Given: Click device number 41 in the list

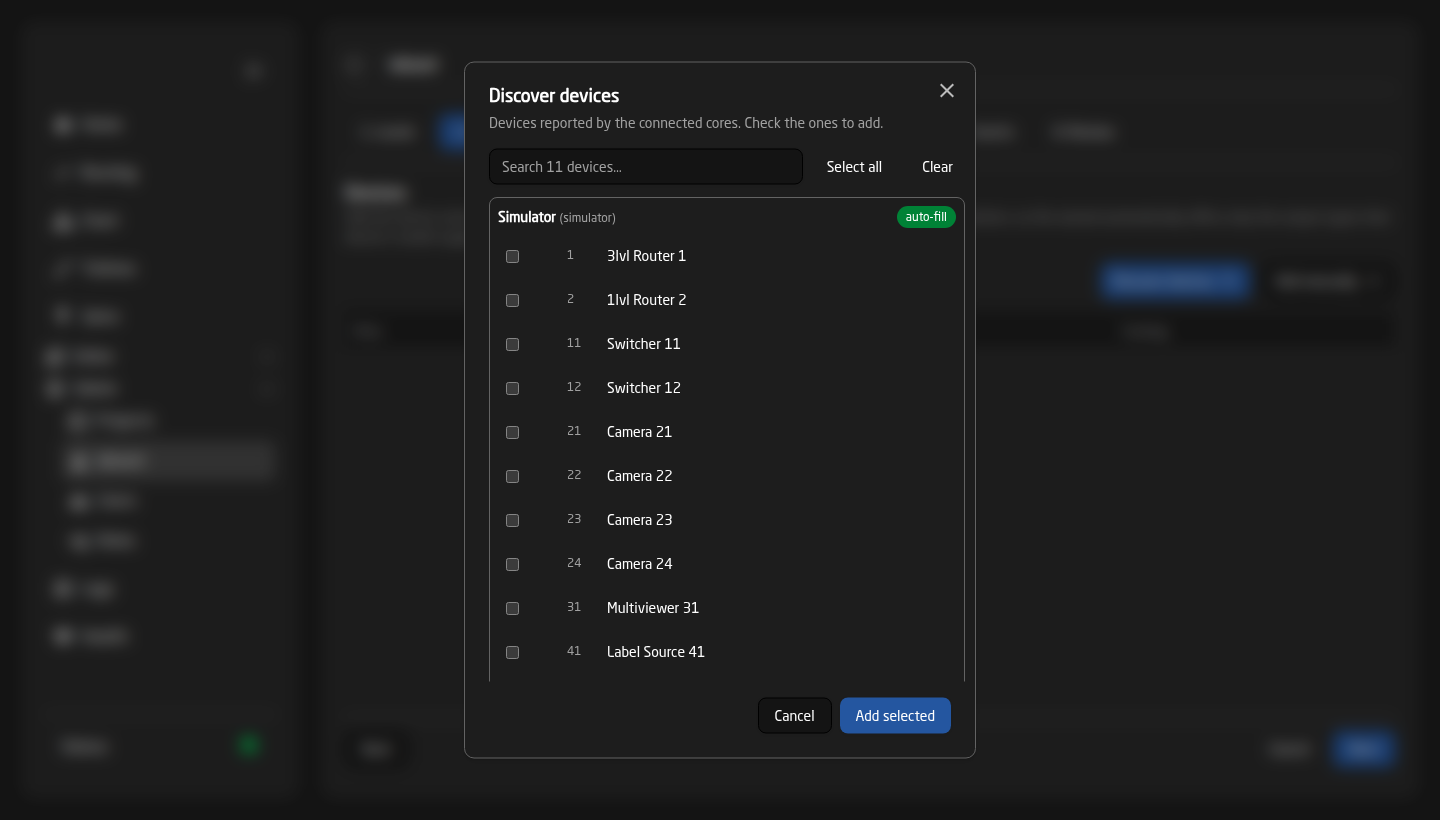Looking at the screenshot, I should [574, 651].
